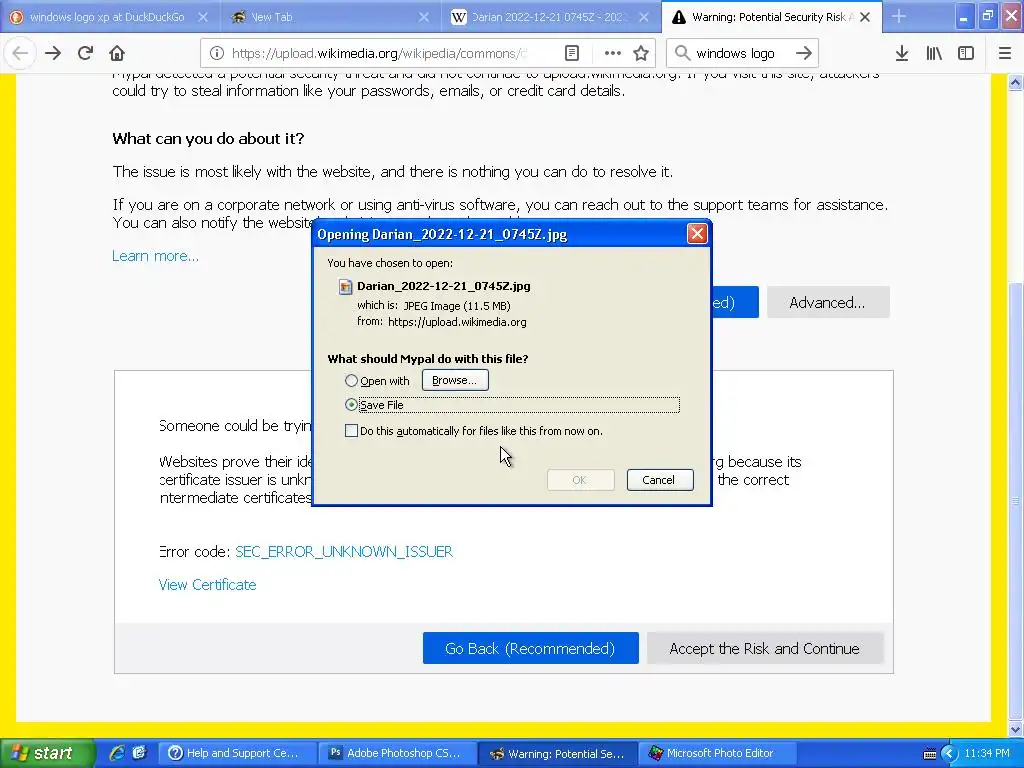Click the search magnifier icon
The image size is (1024, 768).
coord(682,53)
